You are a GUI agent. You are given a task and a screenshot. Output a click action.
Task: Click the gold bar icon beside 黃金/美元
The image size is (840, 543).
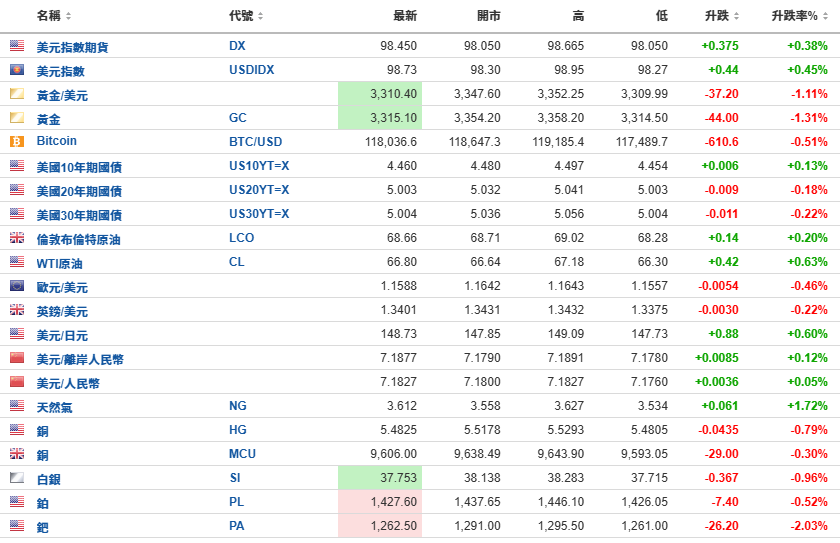[x=17, y=94]
